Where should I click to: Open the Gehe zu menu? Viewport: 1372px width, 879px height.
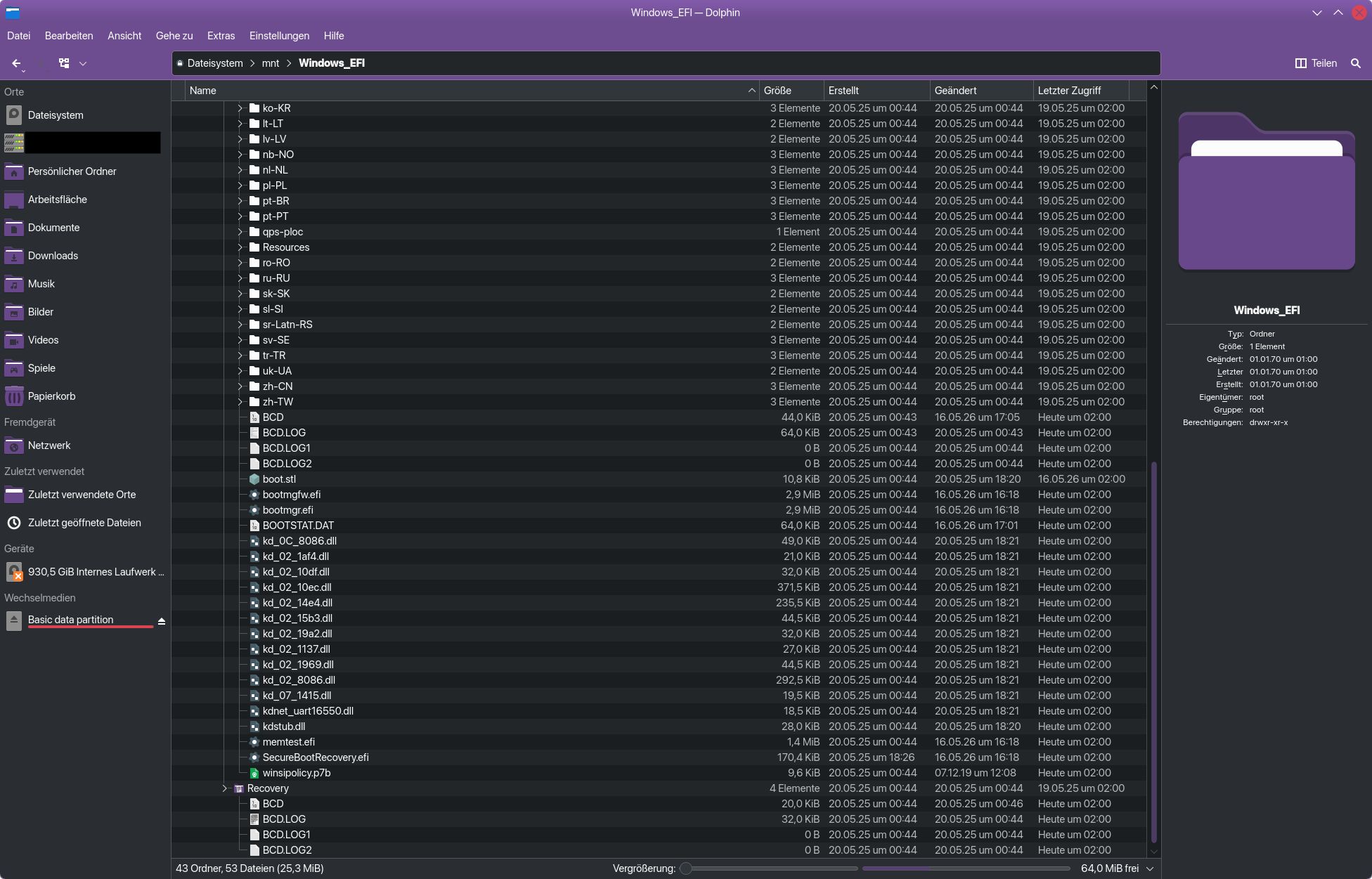tap(174, 36)
